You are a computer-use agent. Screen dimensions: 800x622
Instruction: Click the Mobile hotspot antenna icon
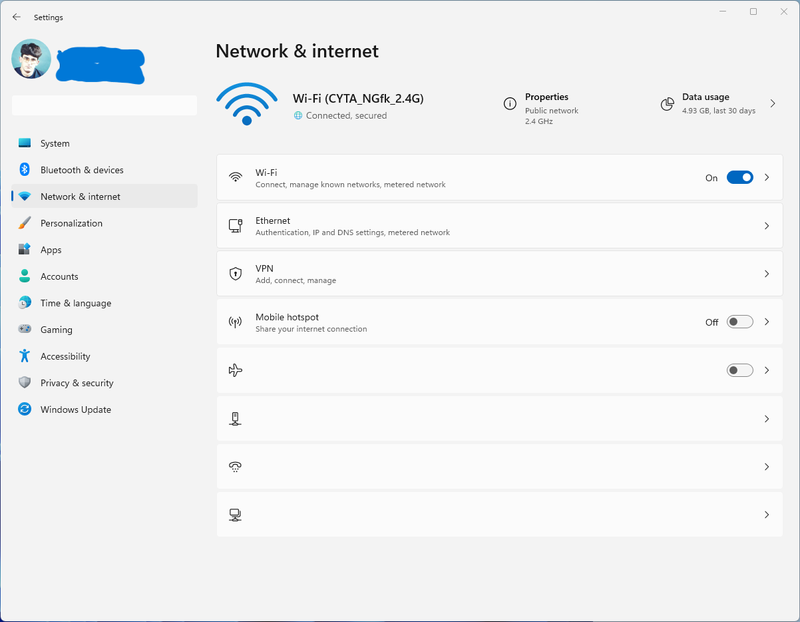[x=236, y=322]
